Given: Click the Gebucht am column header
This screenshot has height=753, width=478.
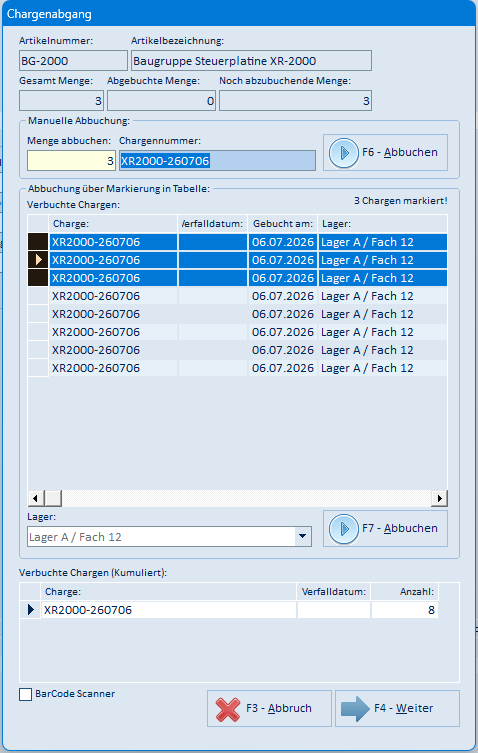Looking at the screenshot, I should click(282, 224).
